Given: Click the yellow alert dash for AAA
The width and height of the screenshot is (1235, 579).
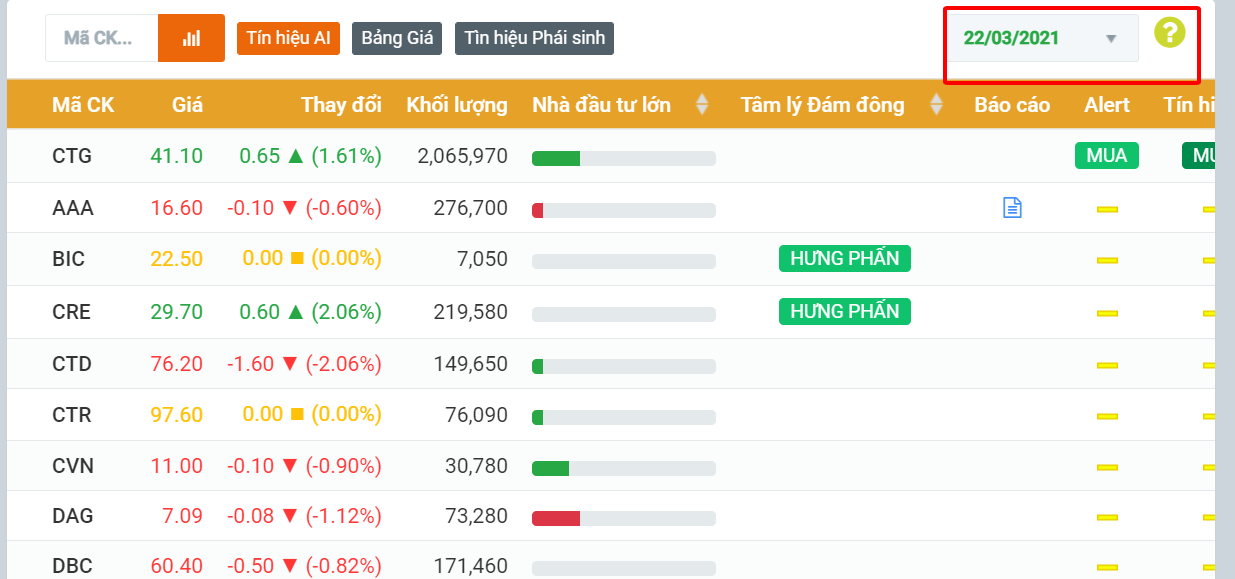Looking at the screenshot, I should click(1107, 209).
